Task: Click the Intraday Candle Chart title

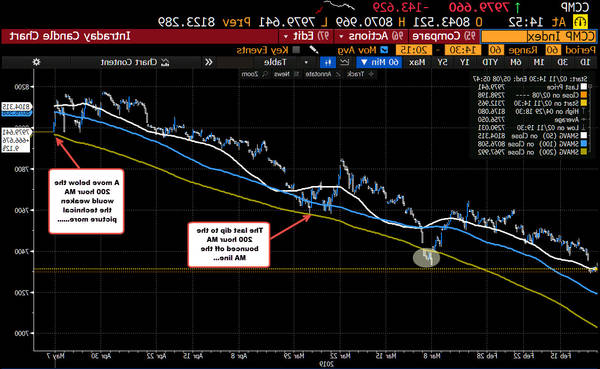Action: point(70,36)
